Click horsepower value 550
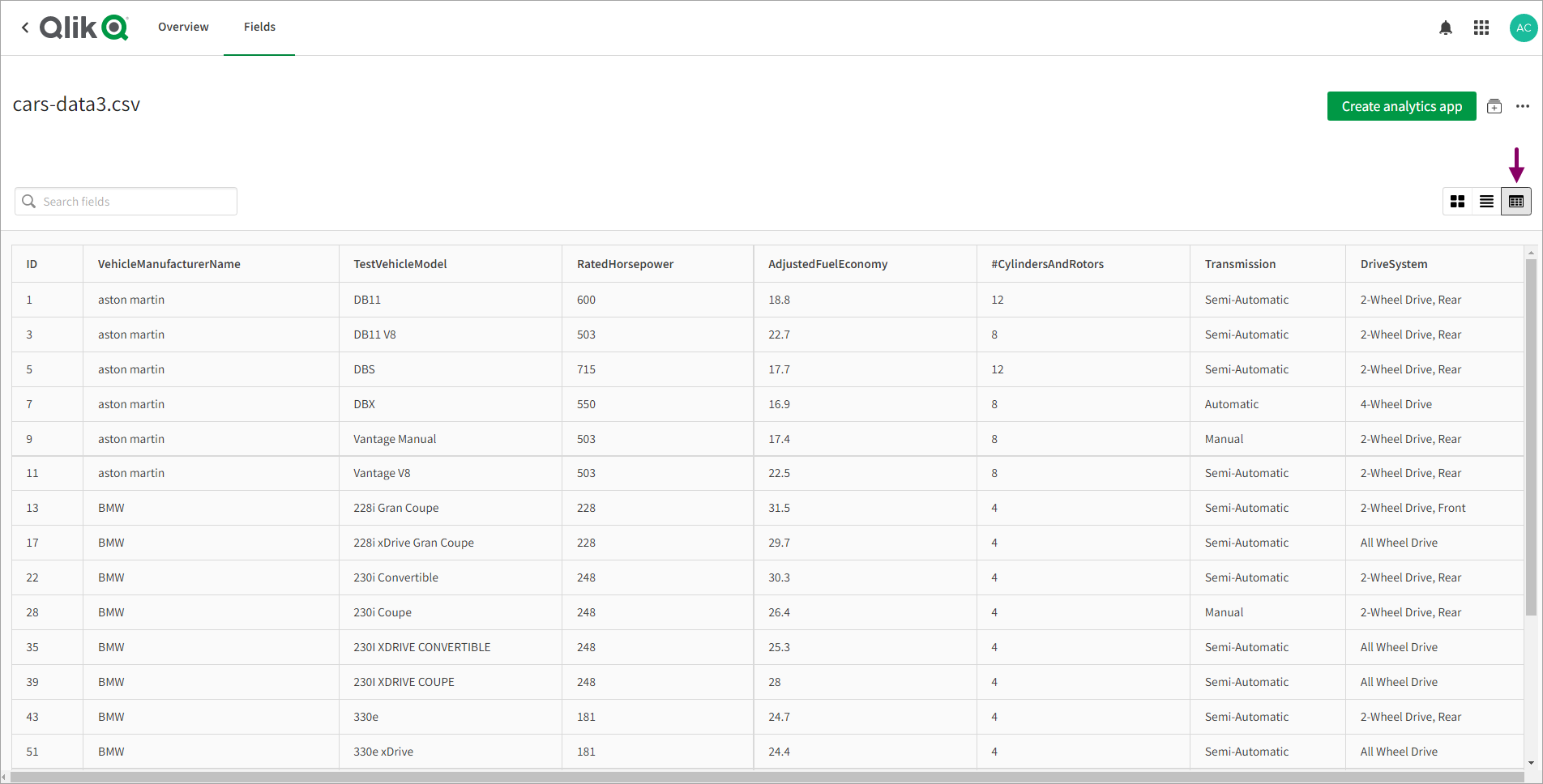1543x784 pixels. 586,404
